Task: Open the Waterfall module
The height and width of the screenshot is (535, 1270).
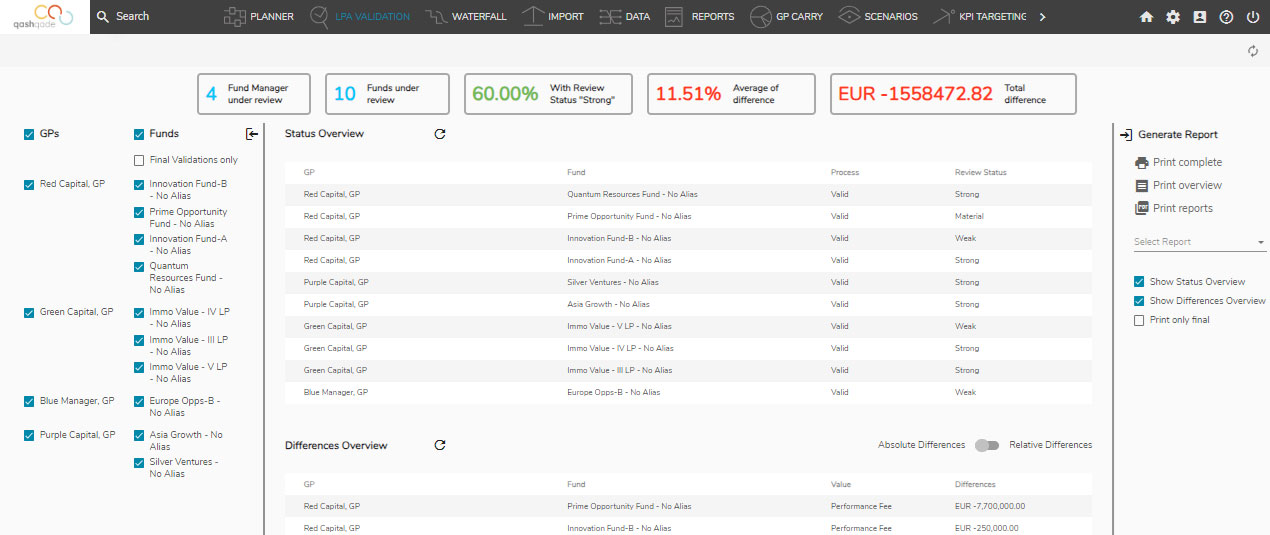Action: (465, 17)
